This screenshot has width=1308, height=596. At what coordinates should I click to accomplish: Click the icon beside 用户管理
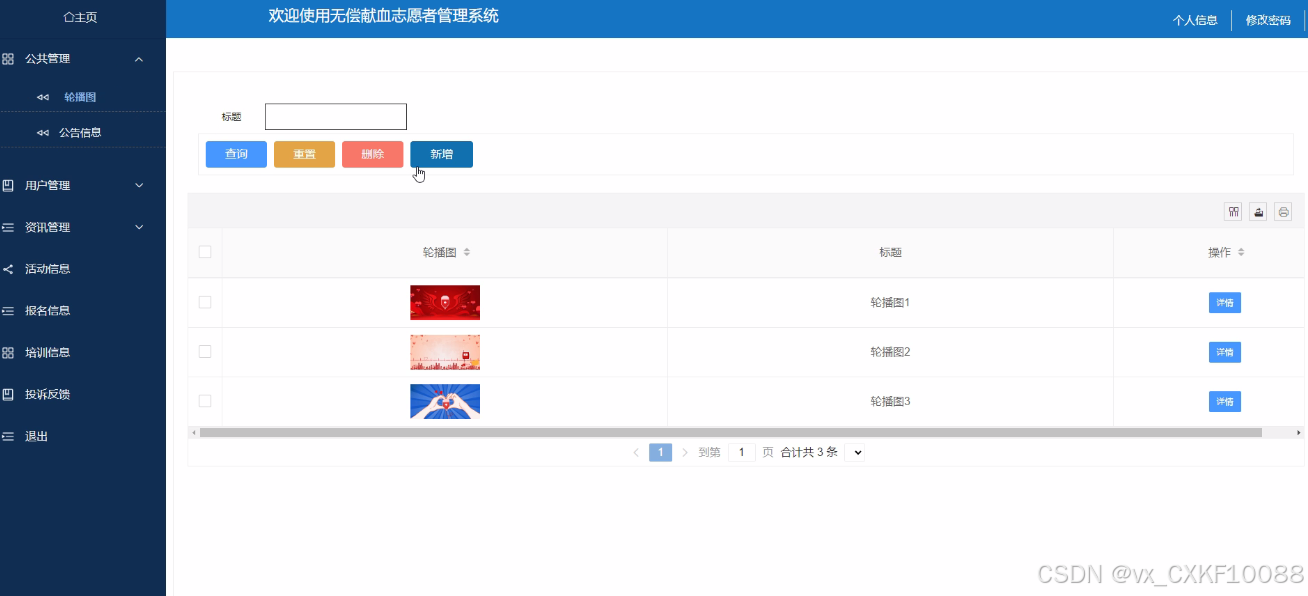coord(8,185)
